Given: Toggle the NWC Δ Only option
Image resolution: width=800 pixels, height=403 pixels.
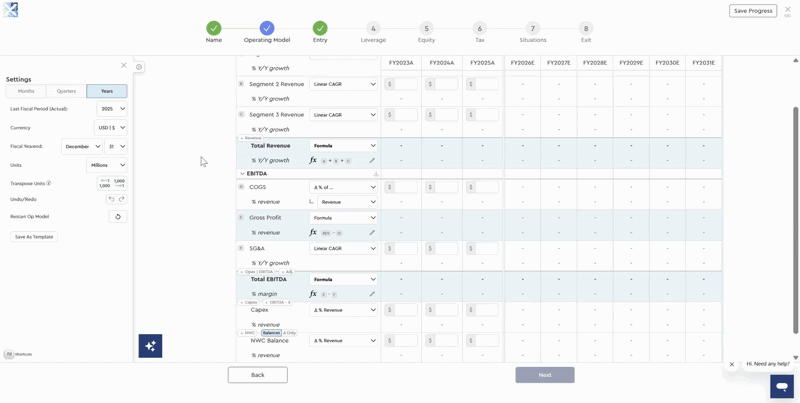Looking at the screenshot, I should coord(289,333).
